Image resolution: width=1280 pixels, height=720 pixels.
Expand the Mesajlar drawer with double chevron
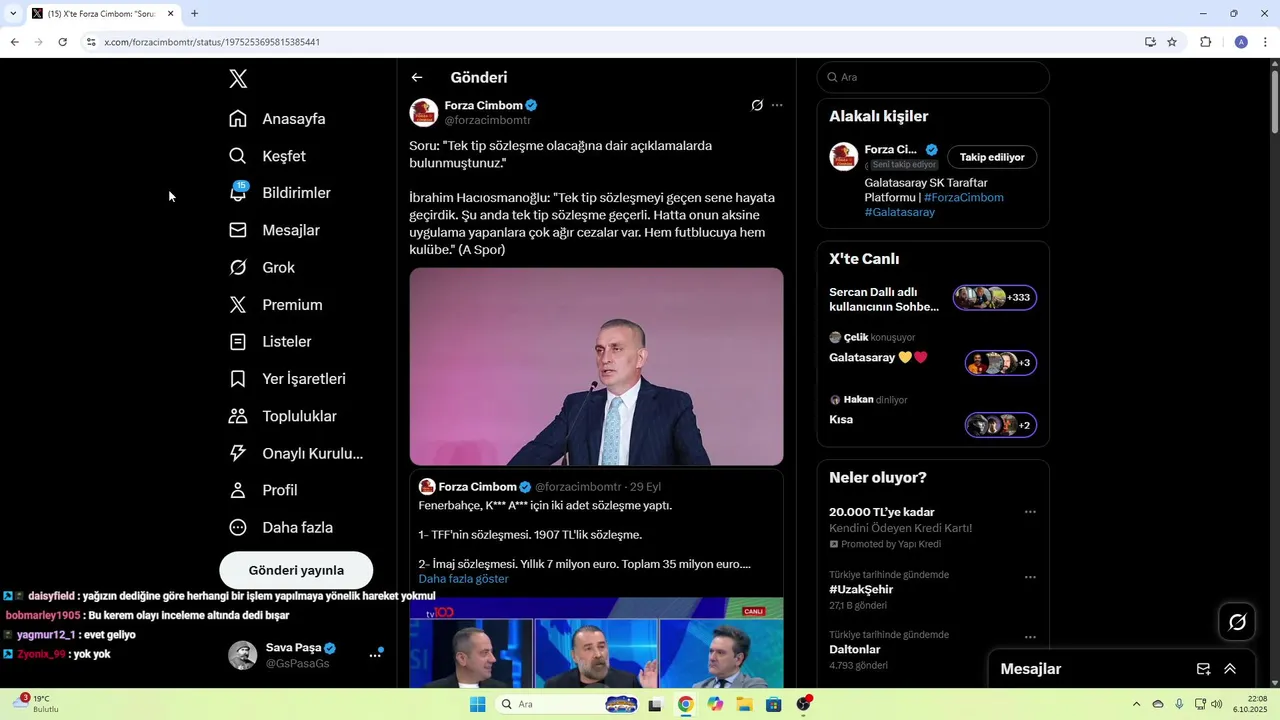pyautogui.click(x=1230, y=669)
